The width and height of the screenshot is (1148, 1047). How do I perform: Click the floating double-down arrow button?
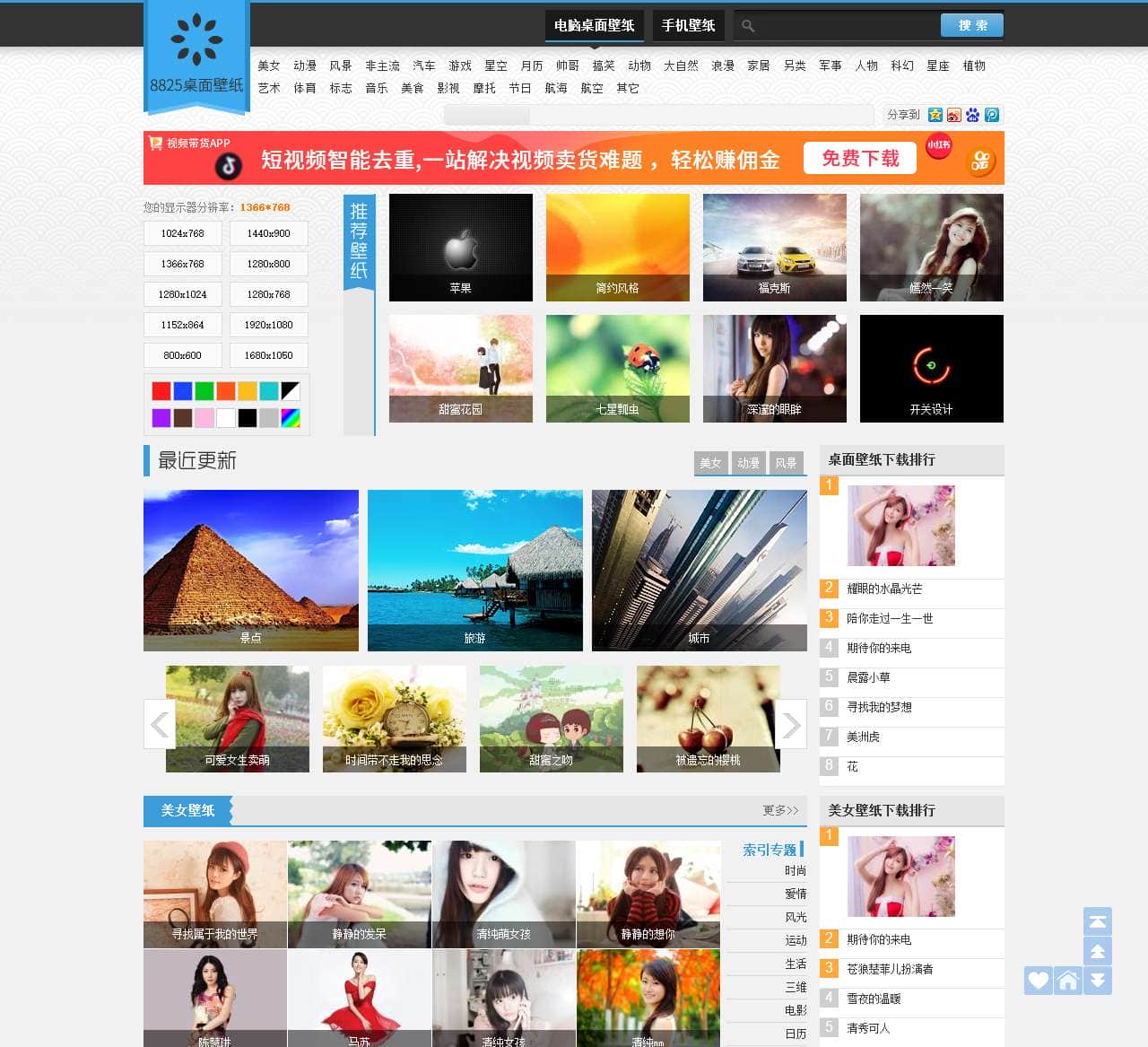[x=1098, y=981]
